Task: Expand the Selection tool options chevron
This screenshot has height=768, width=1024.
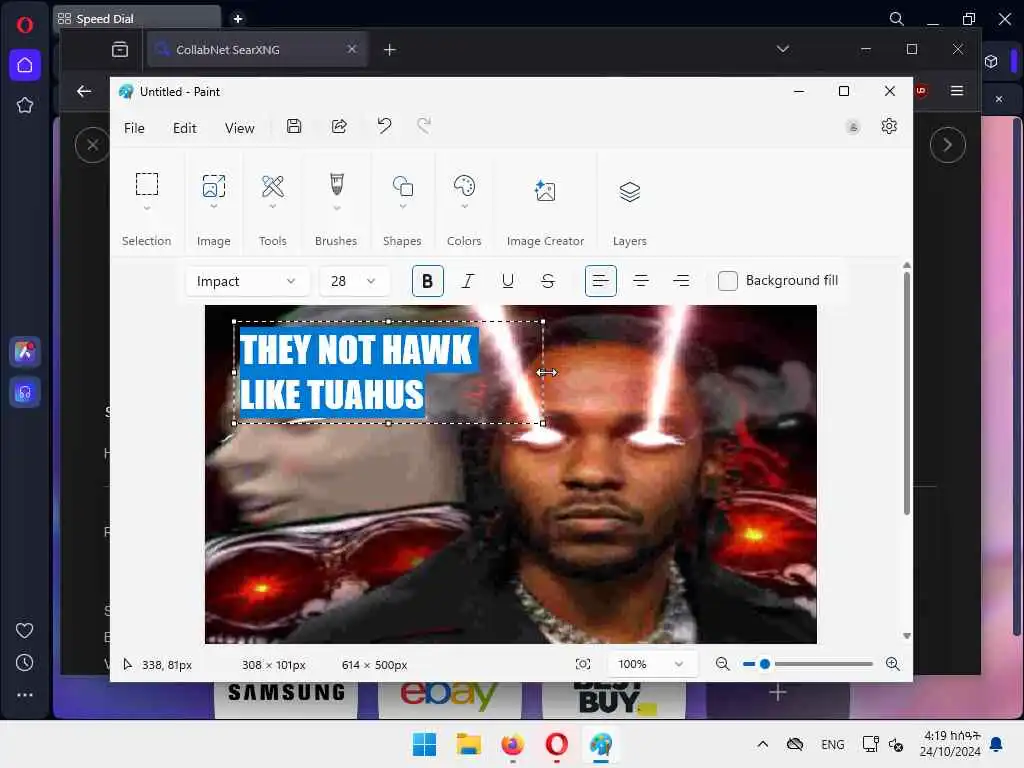Action: 147,208
